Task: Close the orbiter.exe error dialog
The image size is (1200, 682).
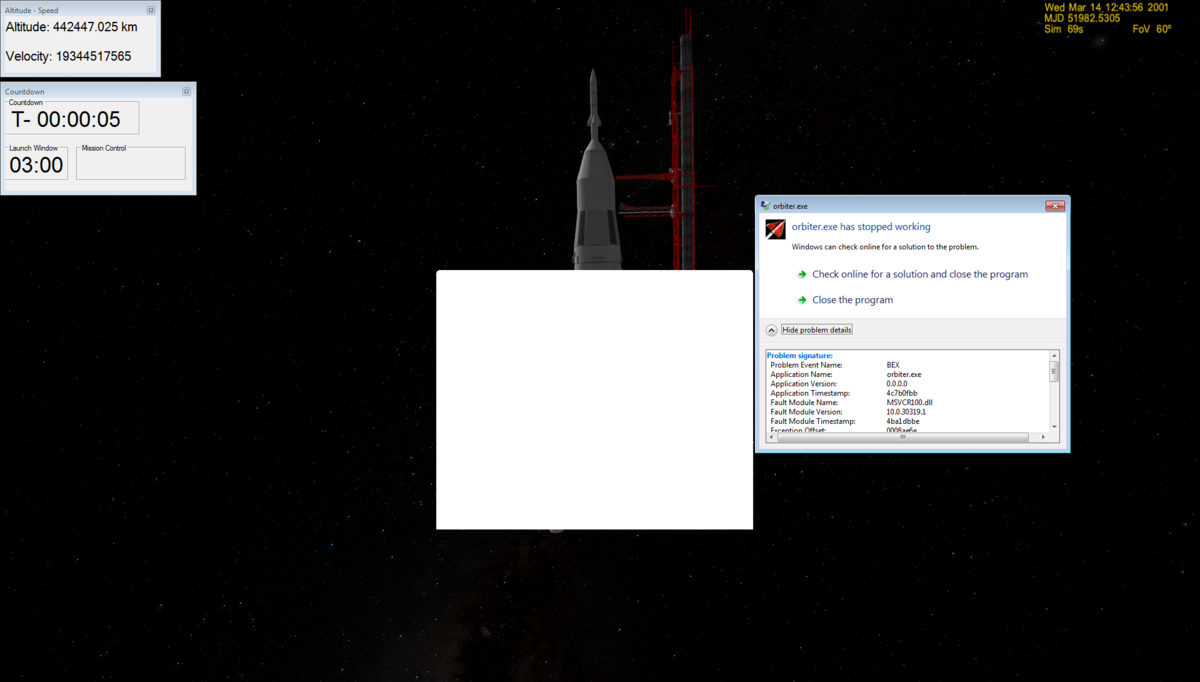Action: coord(1055,206)
